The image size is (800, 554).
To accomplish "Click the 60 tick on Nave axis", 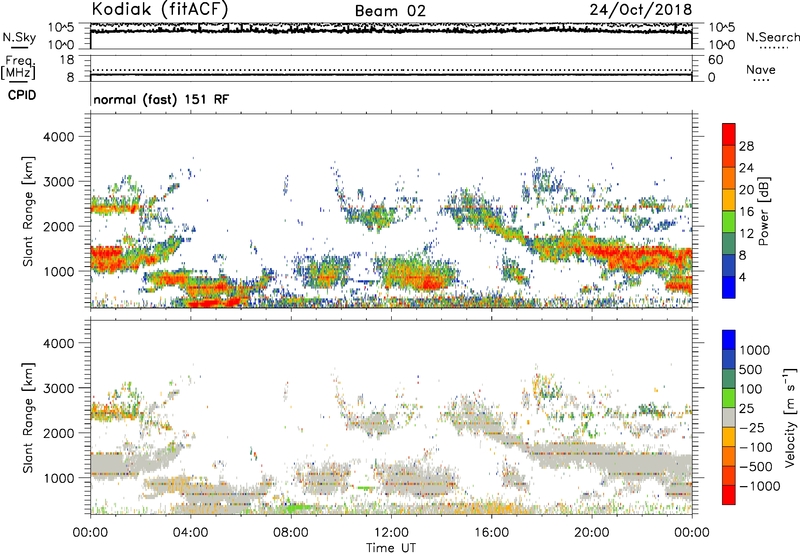I will point(715,60).
